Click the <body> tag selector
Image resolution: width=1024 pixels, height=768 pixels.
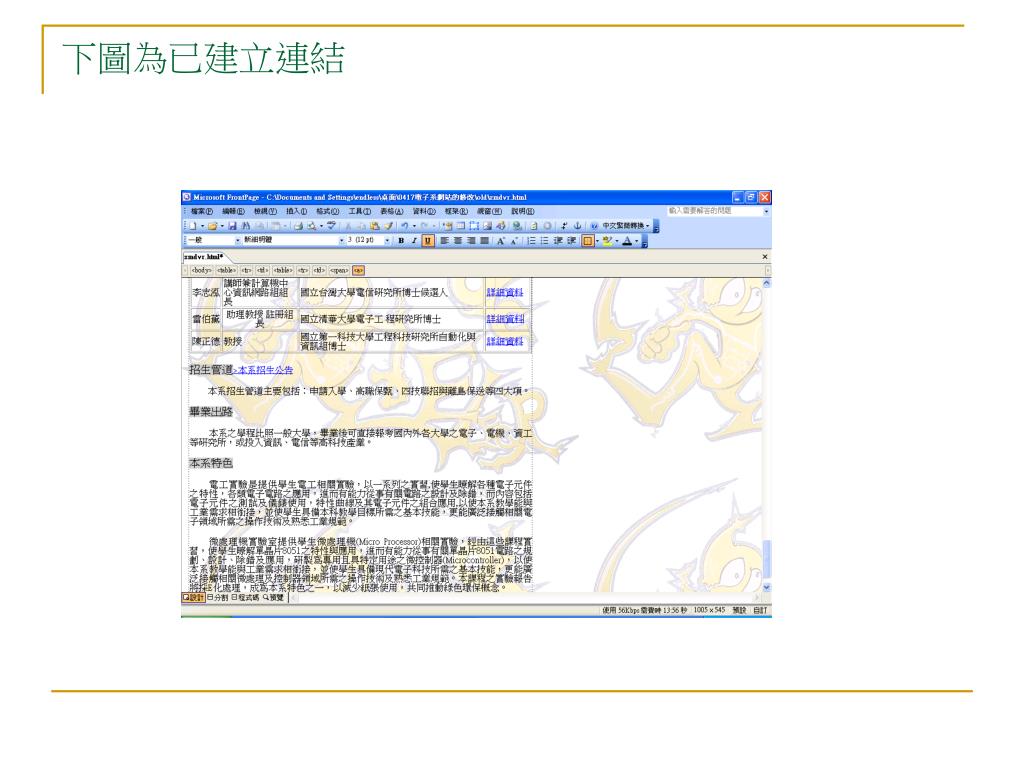201,270
